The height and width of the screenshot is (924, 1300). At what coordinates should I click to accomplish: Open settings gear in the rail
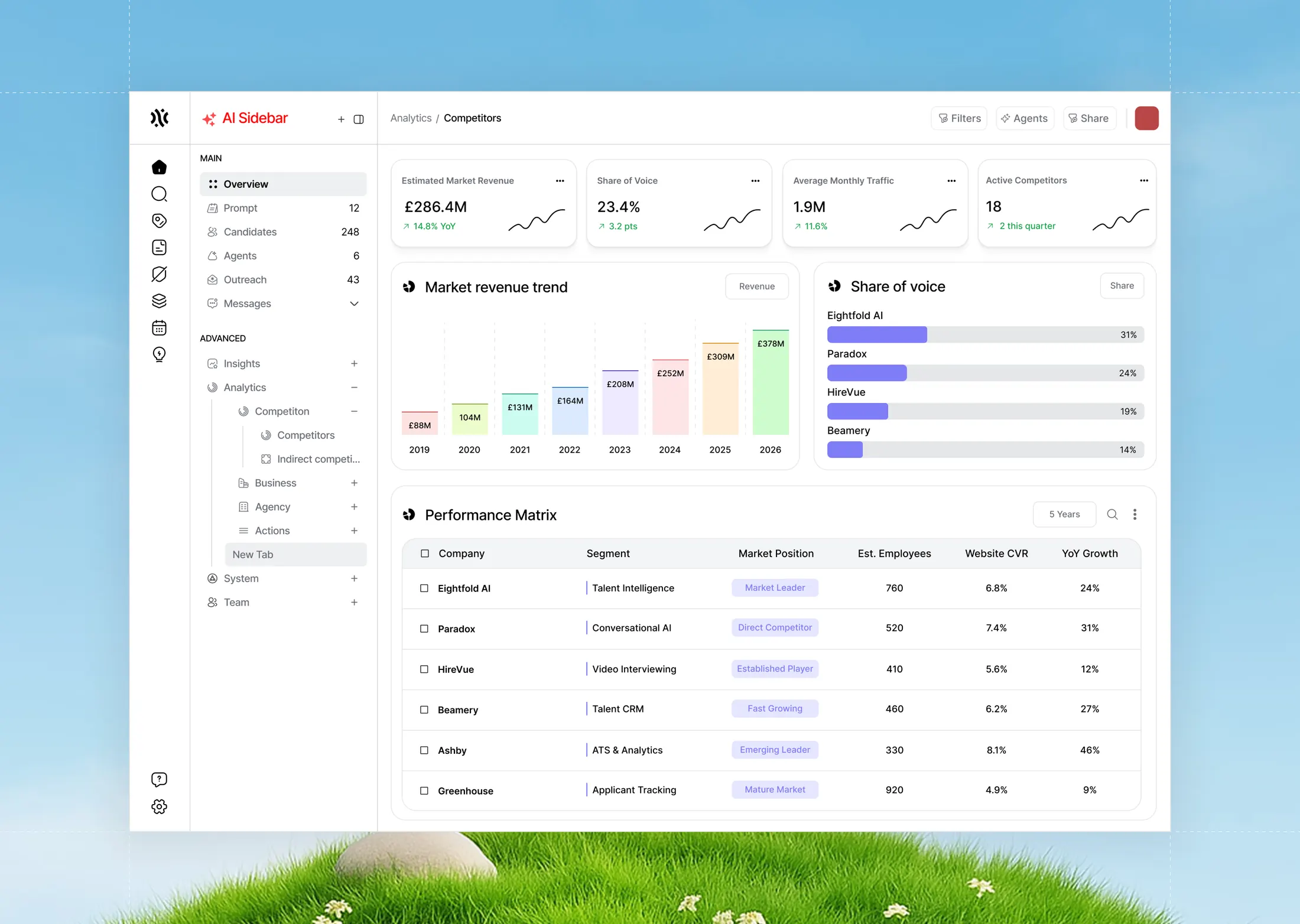pos(160,806)
